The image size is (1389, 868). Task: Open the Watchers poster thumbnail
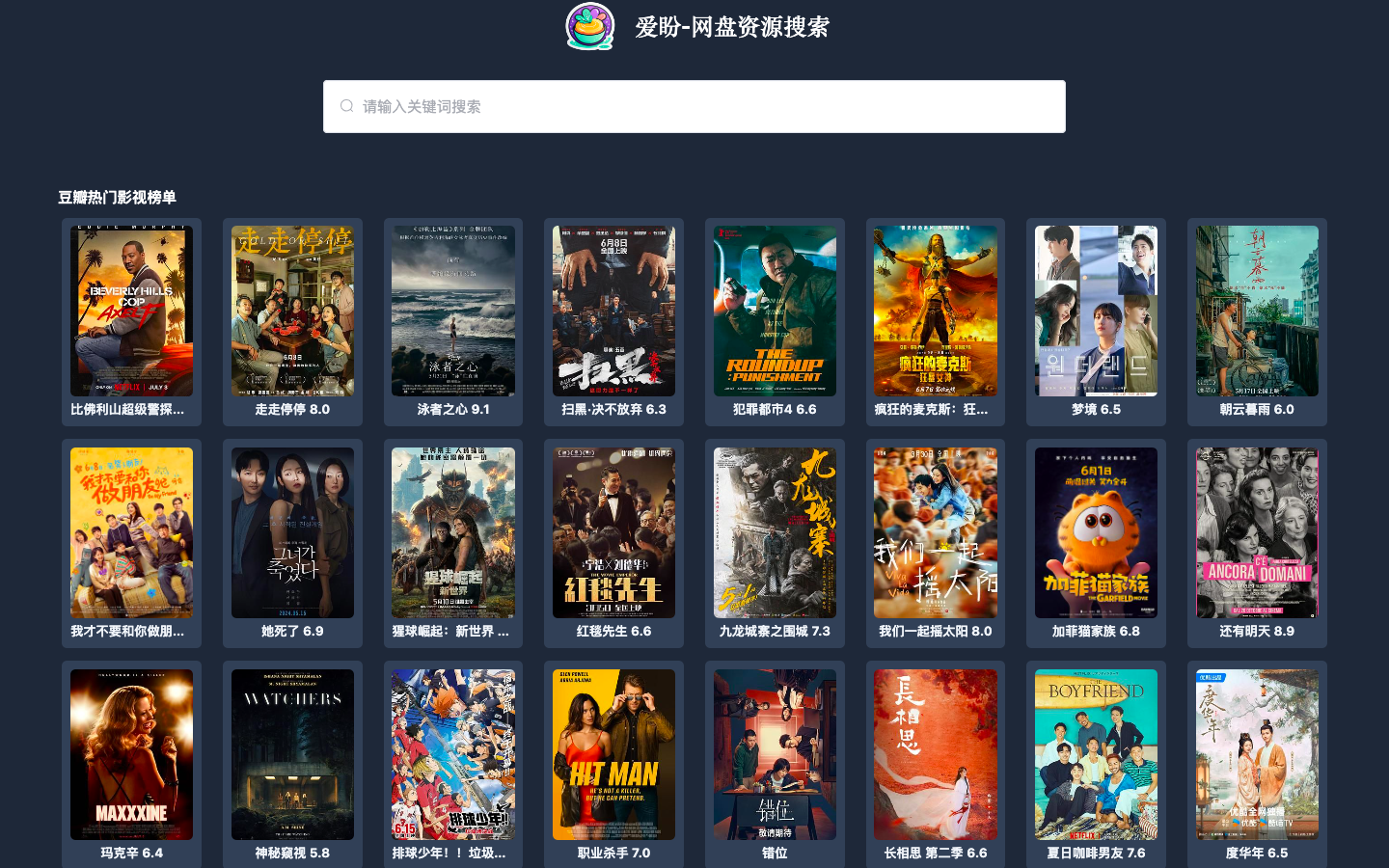click(x=292, y=754)
